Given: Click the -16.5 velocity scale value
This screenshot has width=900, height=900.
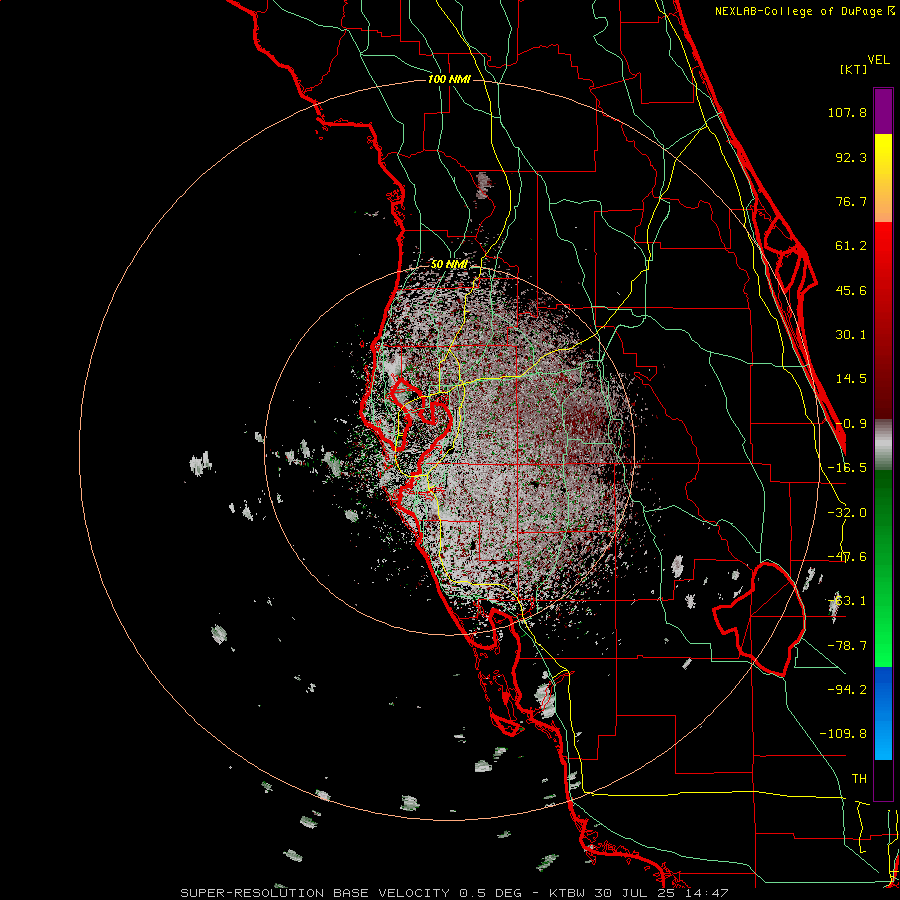Looking at the screenshot, I should (x=847, y=468).
